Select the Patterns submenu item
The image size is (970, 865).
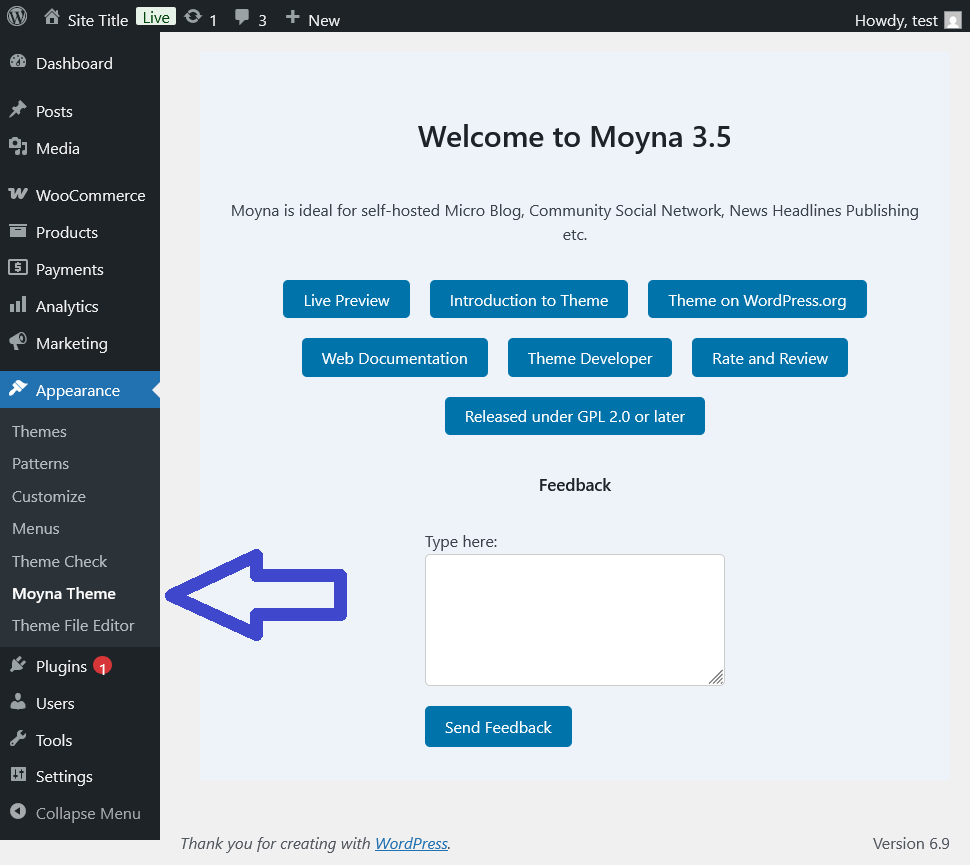40,463
